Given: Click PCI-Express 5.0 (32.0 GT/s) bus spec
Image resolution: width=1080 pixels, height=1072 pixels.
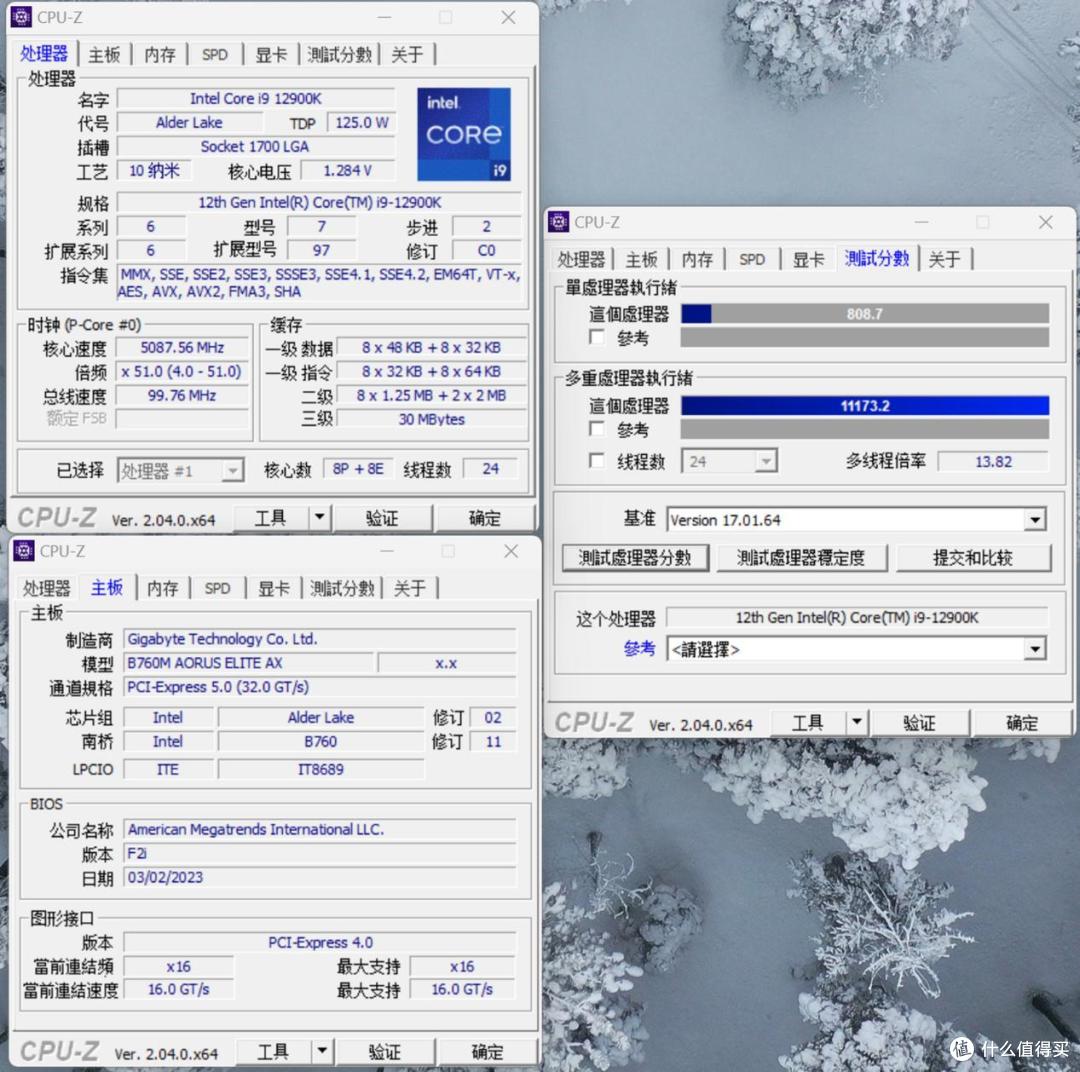Looking at the screenshot, I should pyautogui.click(x=320, y=687).
